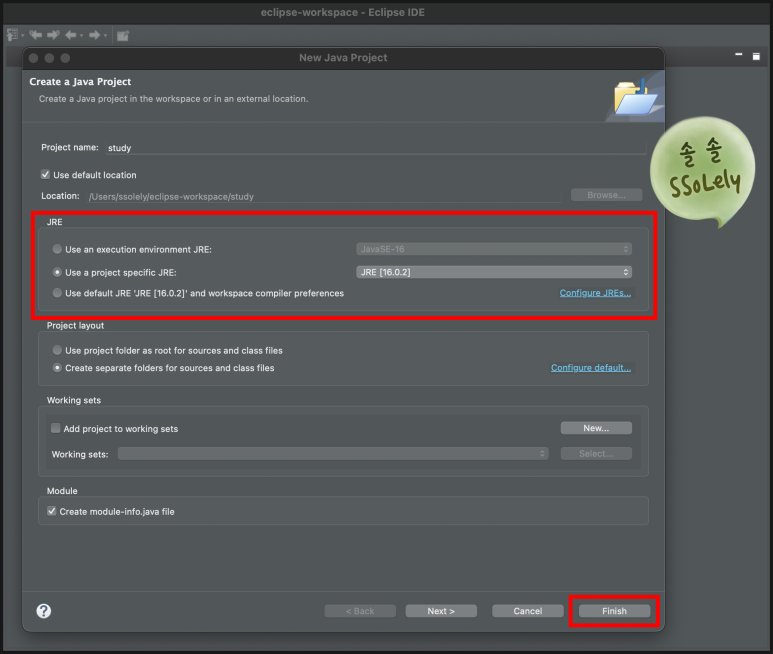
Task: Click the 'Module' group label
Action: (x=62, y=491)
